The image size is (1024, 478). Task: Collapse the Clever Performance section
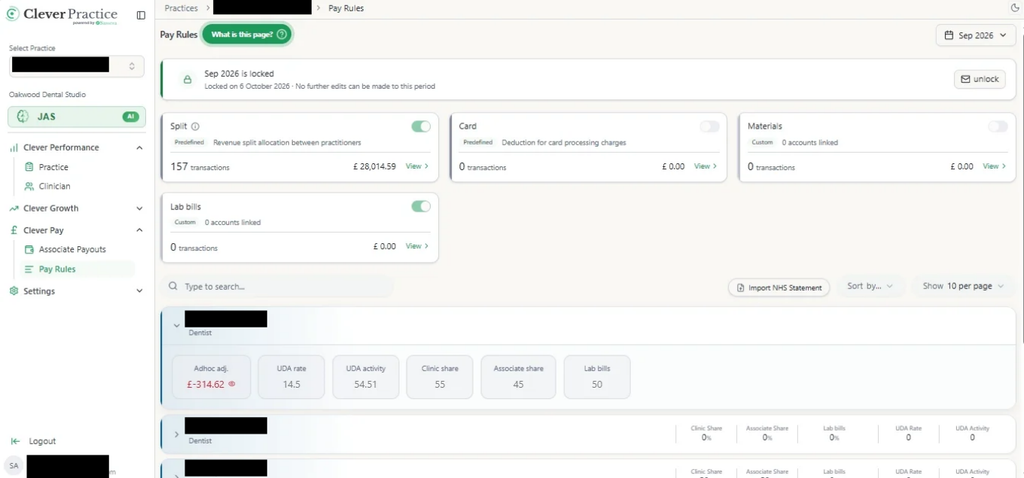pyautogui.click(x=139, y=148)
